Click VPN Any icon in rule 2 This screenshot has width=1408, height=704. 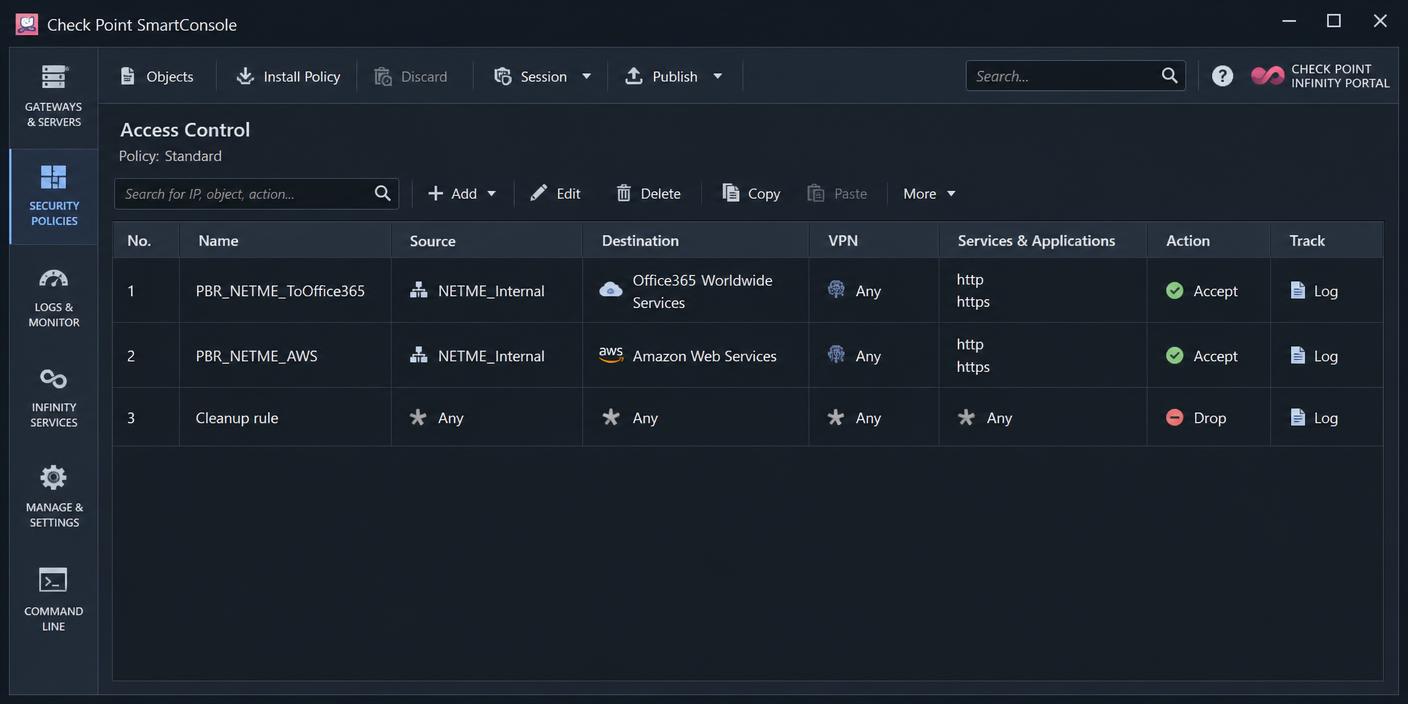(836, 355)
